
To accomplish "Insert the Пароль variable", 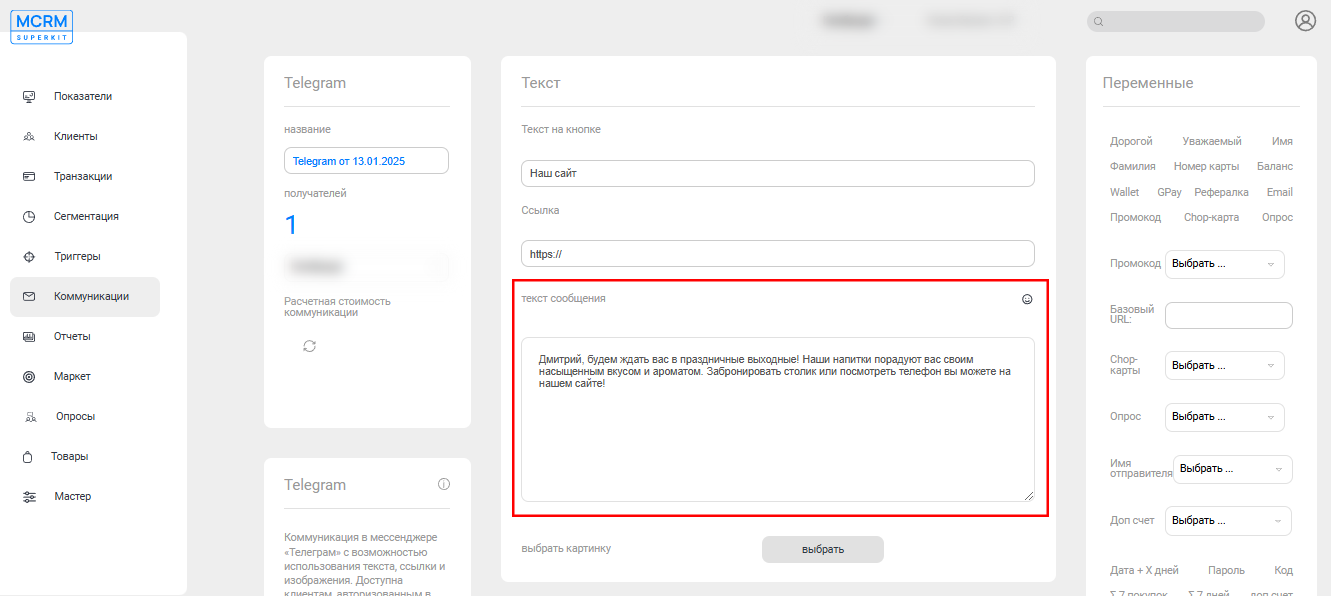I will click(1226, 571).
